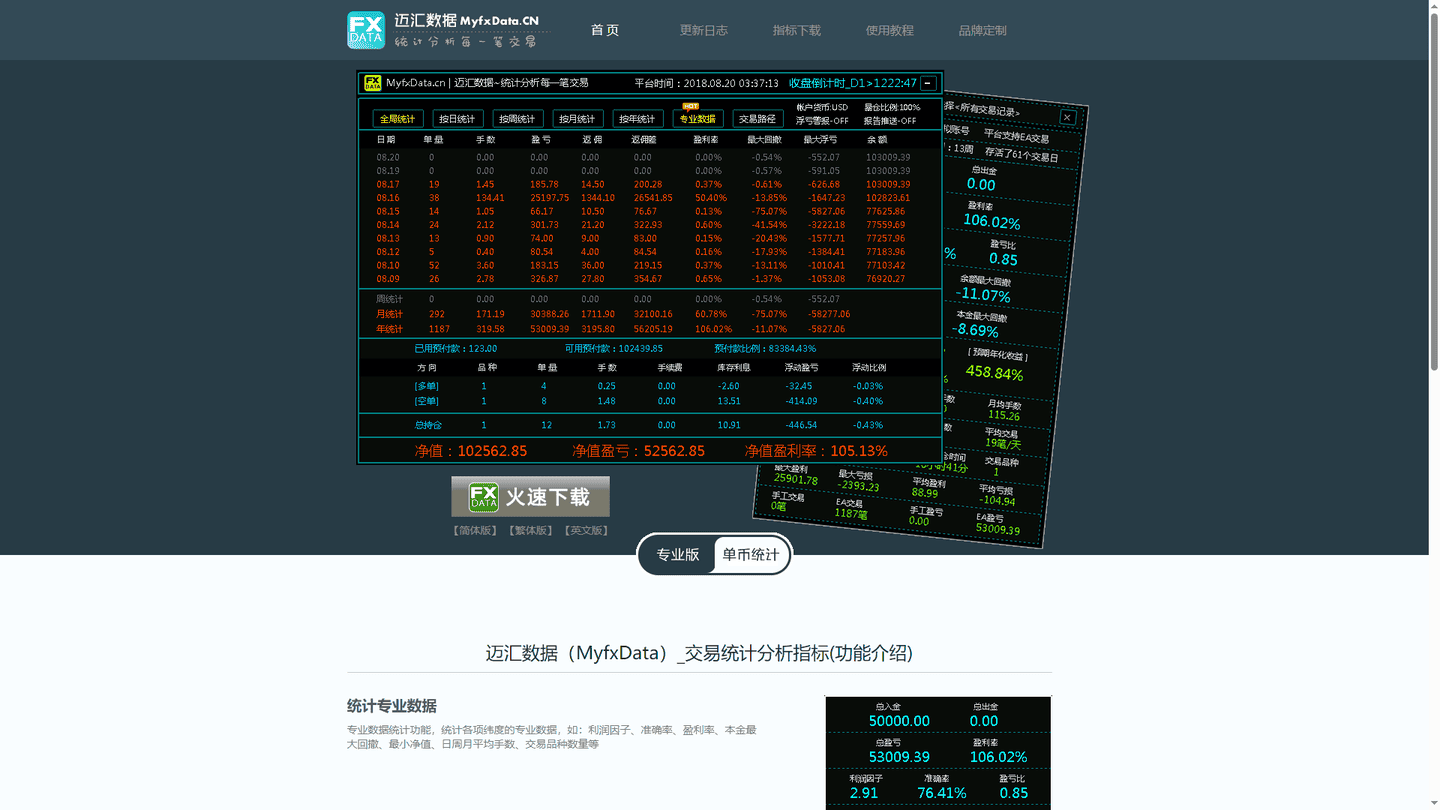The height and width of the screenshot is (810, 1440).
Task: Select the 全局统计 tab
Action: [x=398, y=119]
